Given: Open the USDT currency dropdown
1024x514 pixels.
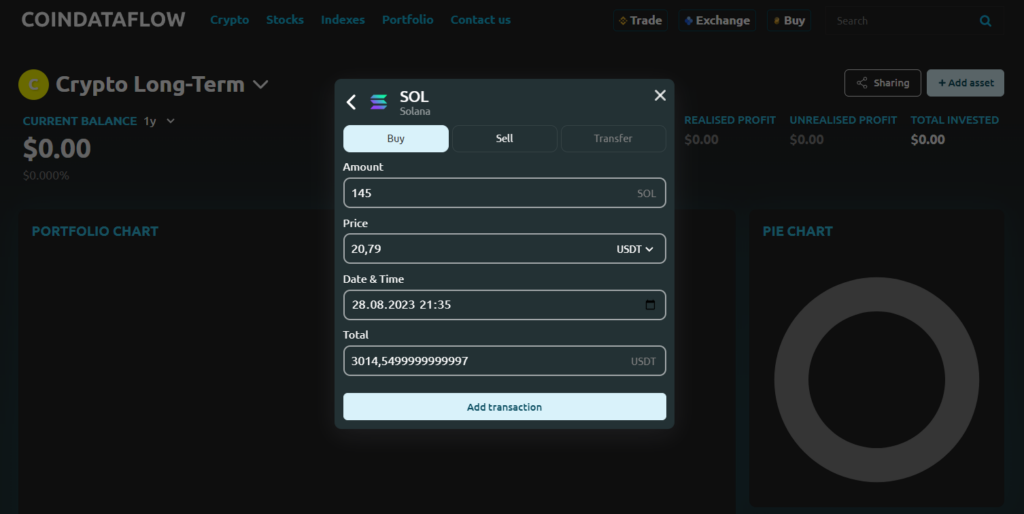Looking at the screenshot, I should (635, 249).
